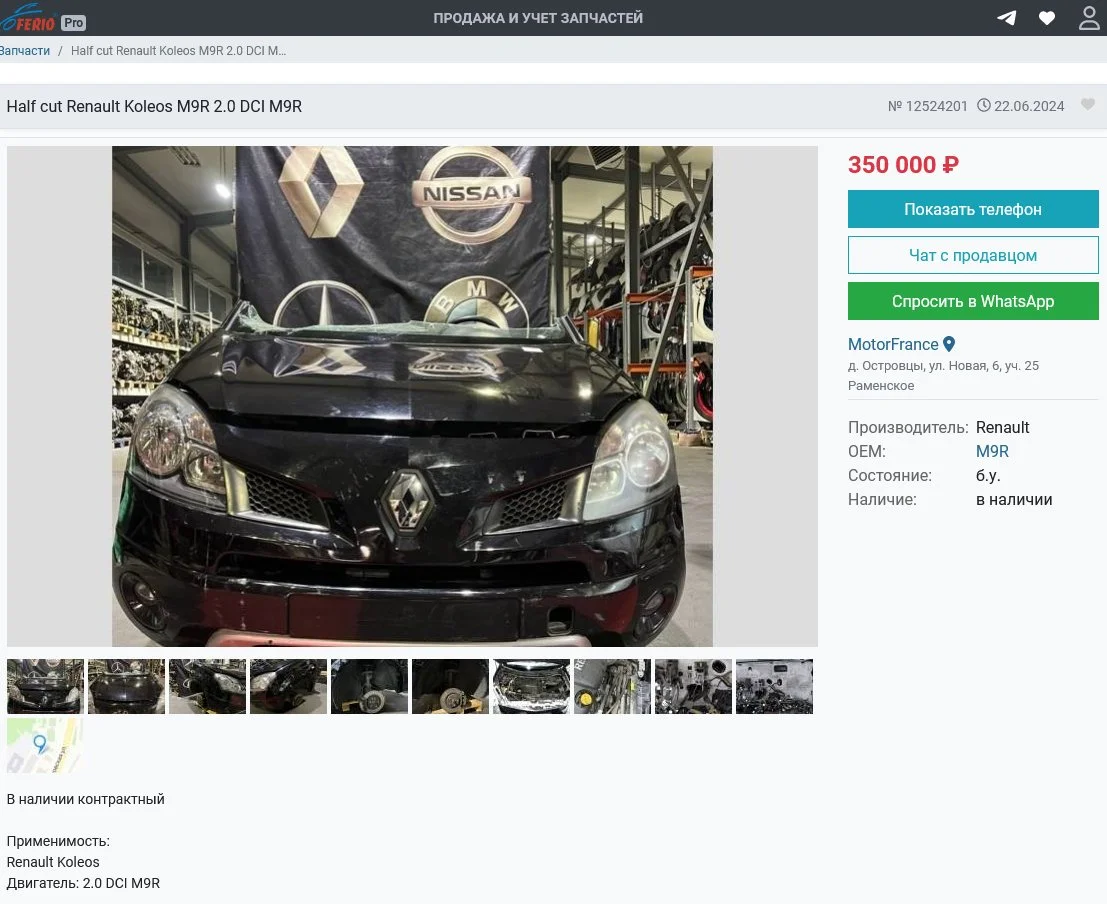This screenshot has width=1107, height=904.
Task: Select third thumbnail showing side headlight
Action: point(208,686)
